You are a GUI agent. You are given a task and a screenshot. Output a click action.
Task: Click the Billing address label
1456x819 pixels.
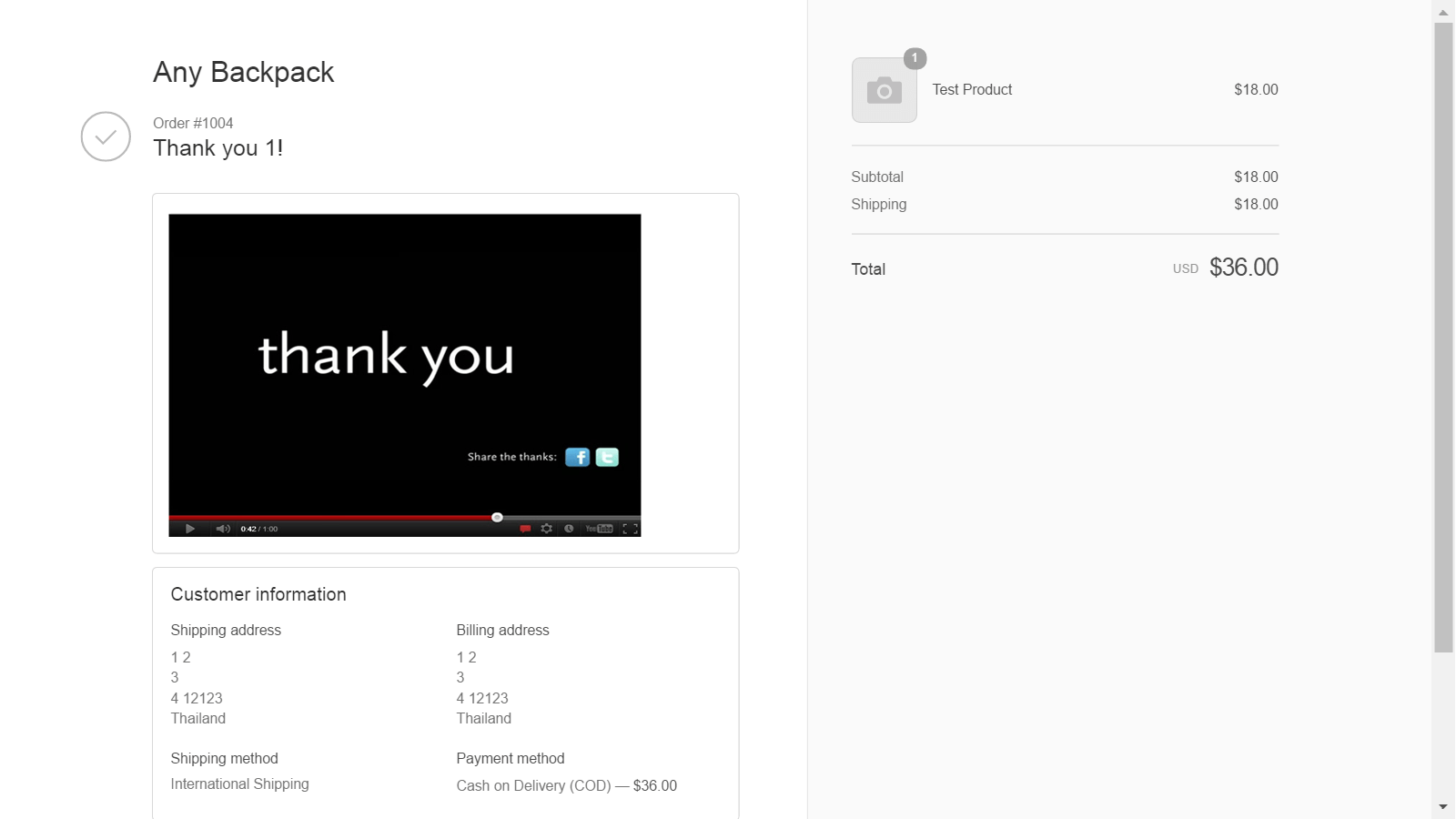tap(502, 630)
